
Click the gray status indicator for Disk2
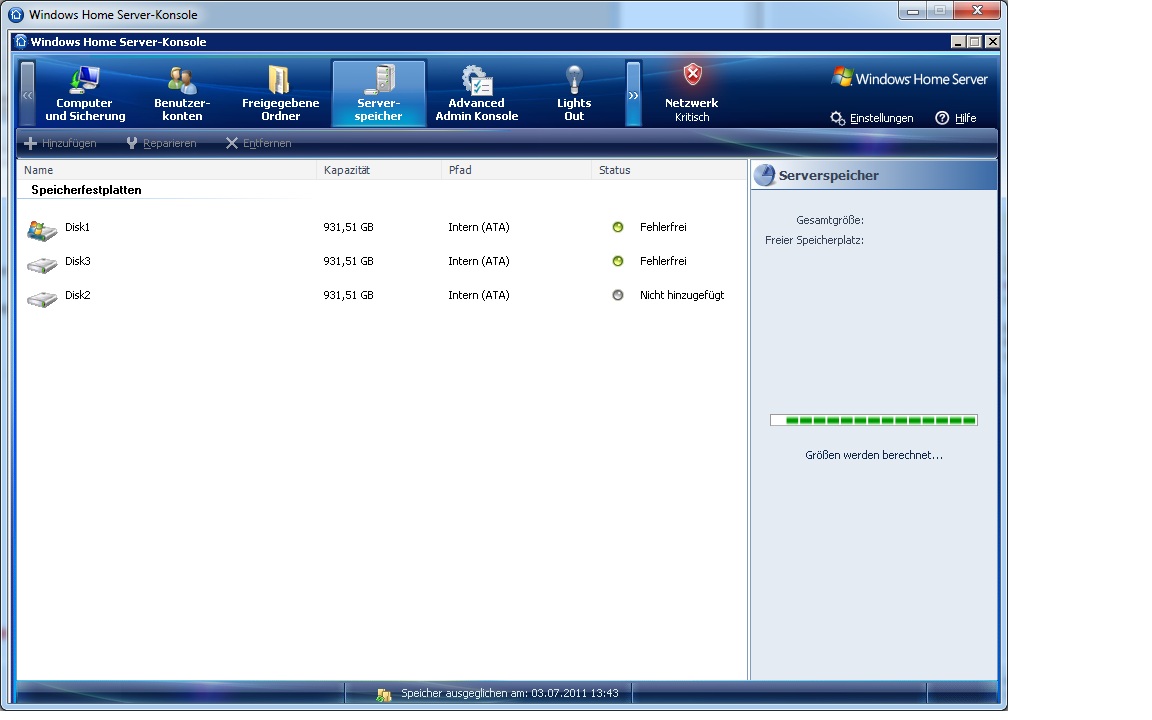coord(618,295)
